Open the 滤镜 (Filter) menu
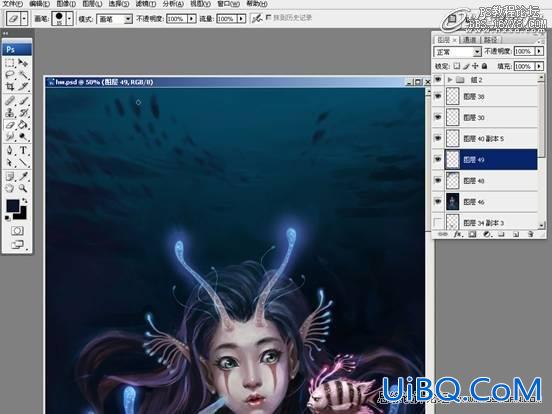Image resolution: width=552 pixels, height=414 pixels. coord(145,4)
